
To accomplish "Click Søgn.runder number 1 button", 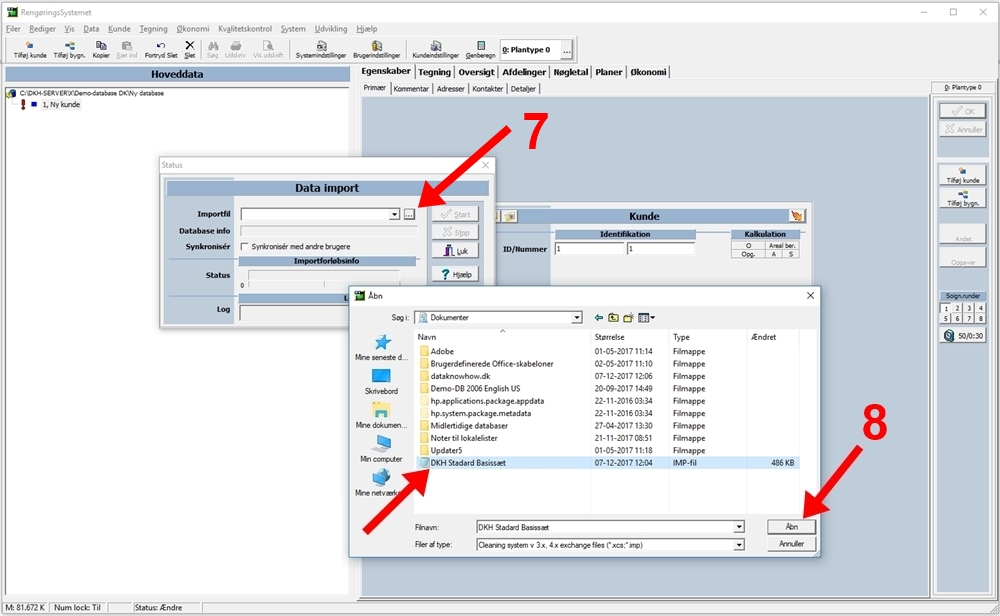I will (946, 308).
